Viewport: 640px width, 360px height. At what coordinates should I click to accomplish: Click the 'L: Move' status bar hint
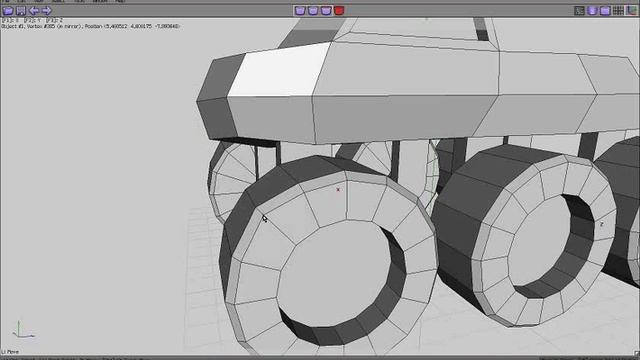[x=10, y=351]
